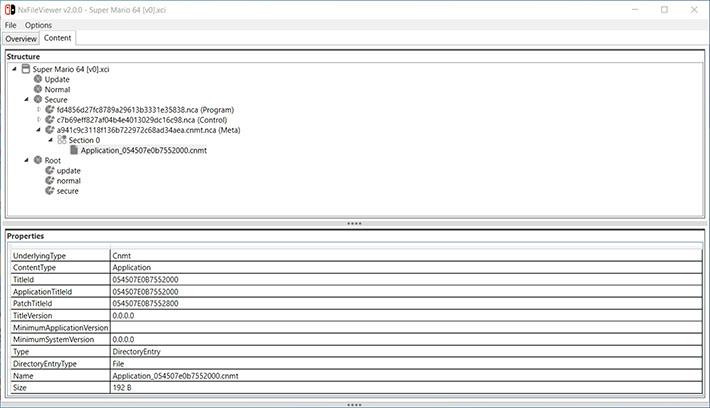Select the lowercase normal item under Root
710x408 pixels.
coord(68,181)
